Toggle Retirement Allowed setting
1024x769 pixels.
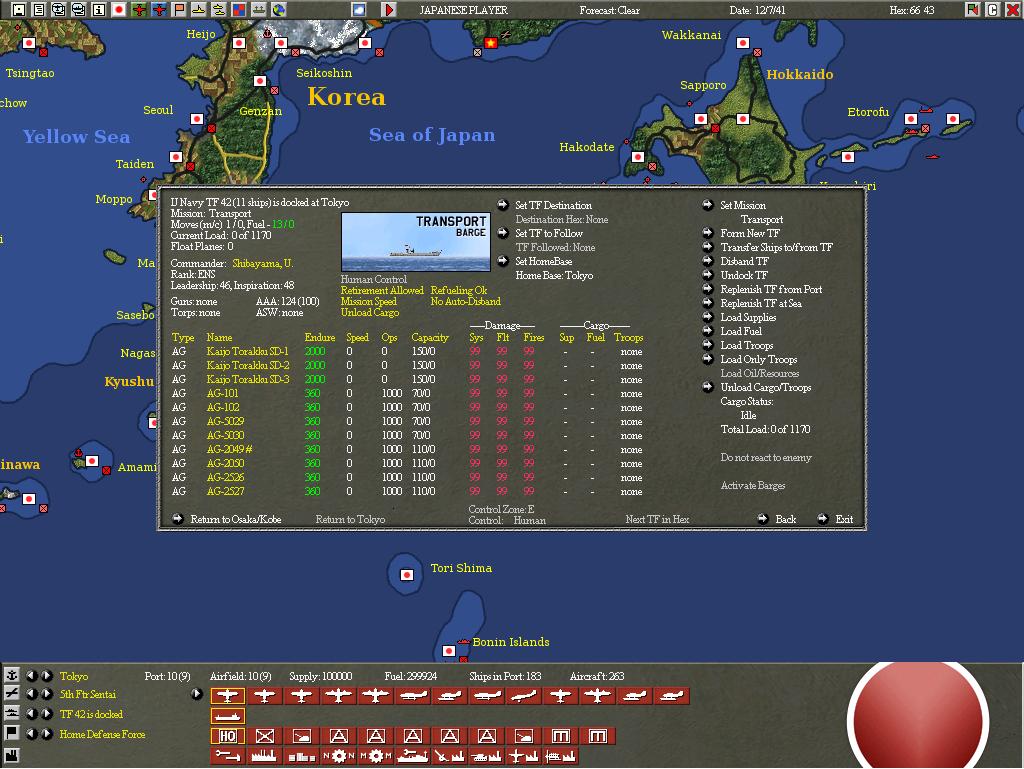coord(382,290)
